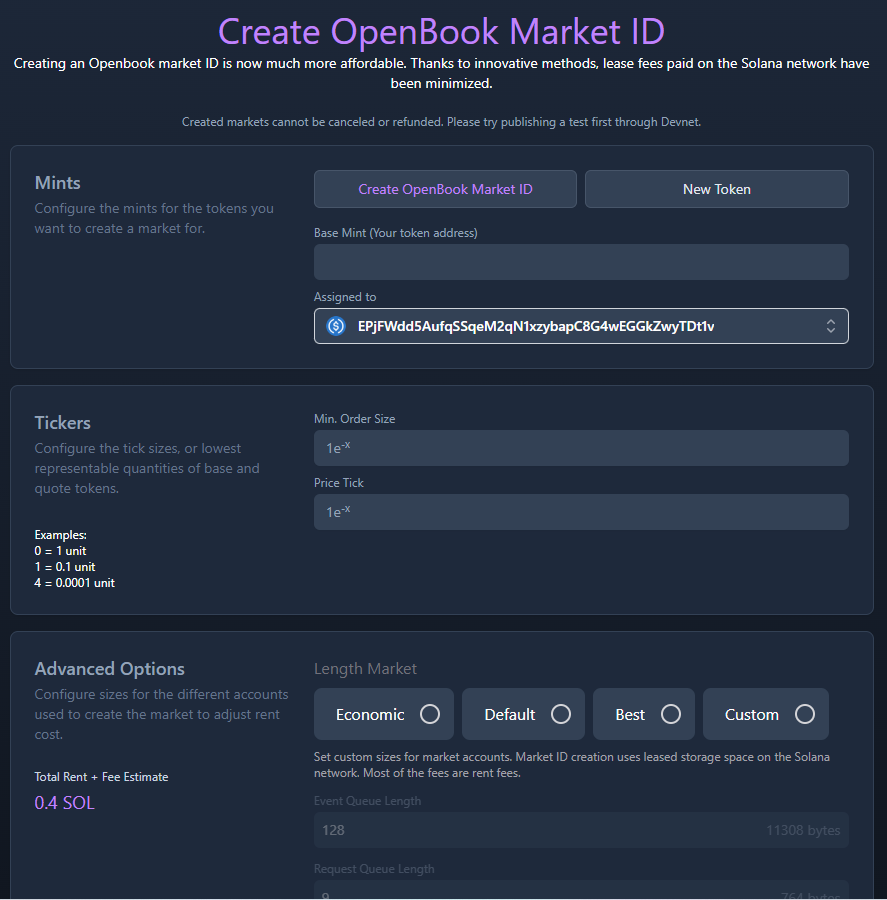The width and height of the screenshot is (887, 900).
Task: Click the Mints section heading
Action: (x=57, y=183)
